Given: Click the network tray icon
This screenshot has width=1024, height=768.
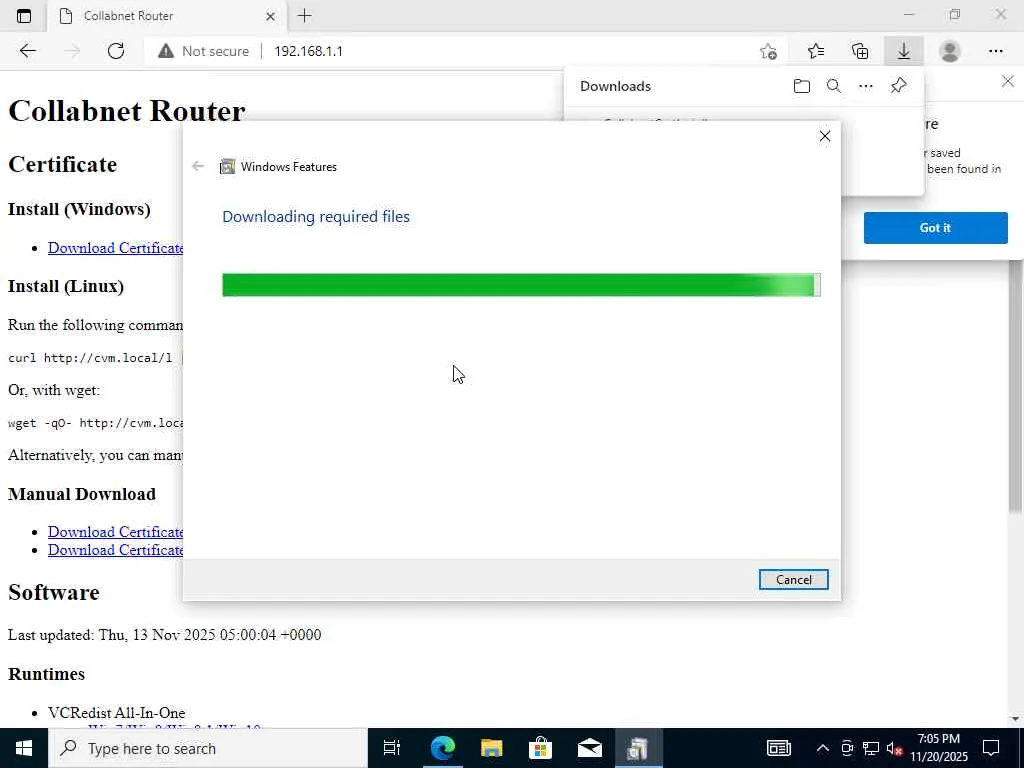Looking at the screenshot, I should (871, 748).
